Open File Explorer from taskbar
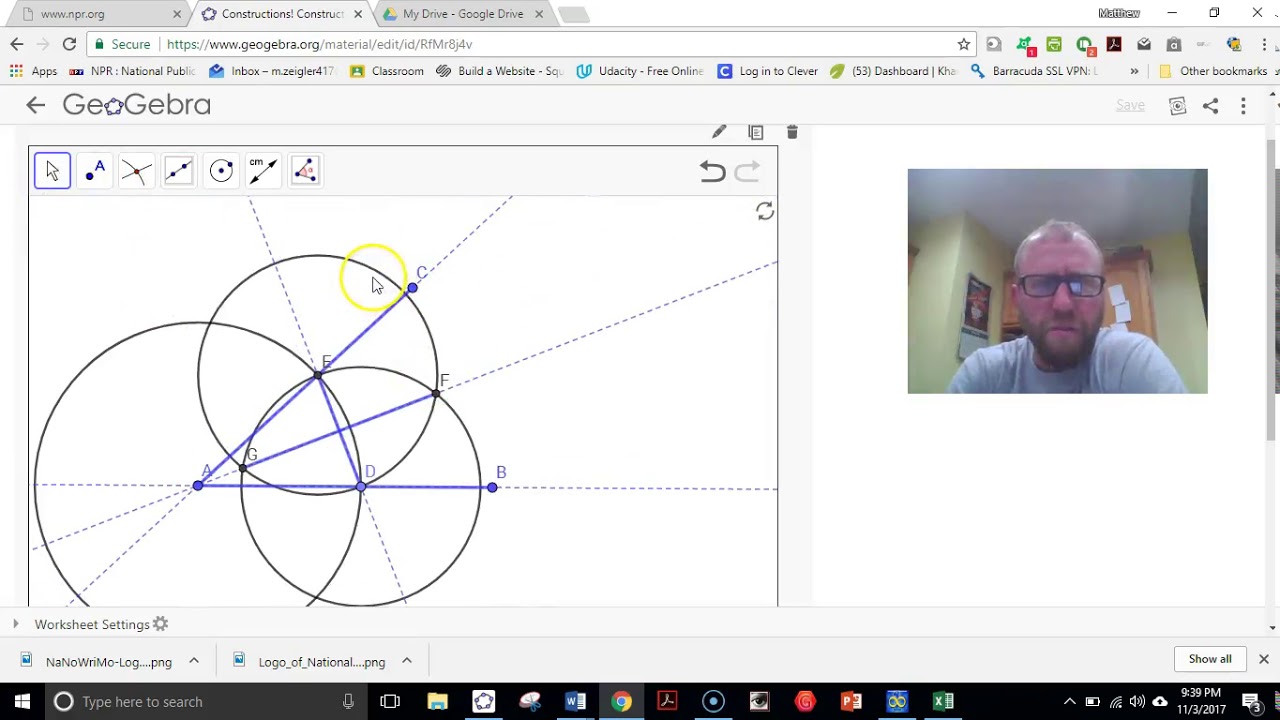The width and height of the screenshot is (1280, 720). (x=437, y=701)
